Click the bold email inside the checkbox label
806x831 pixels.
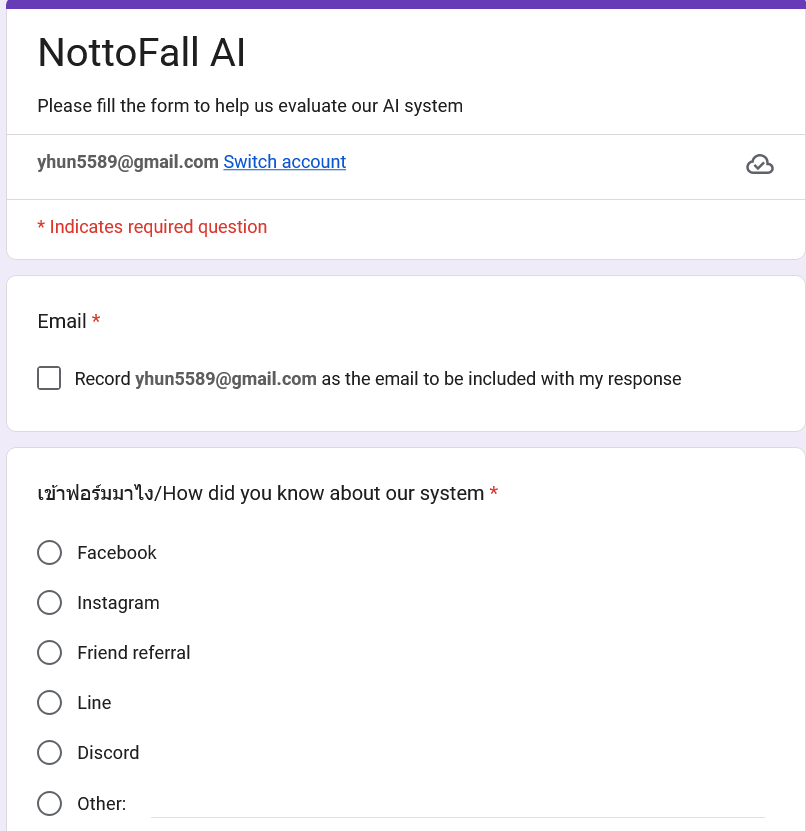click(226, 379)
